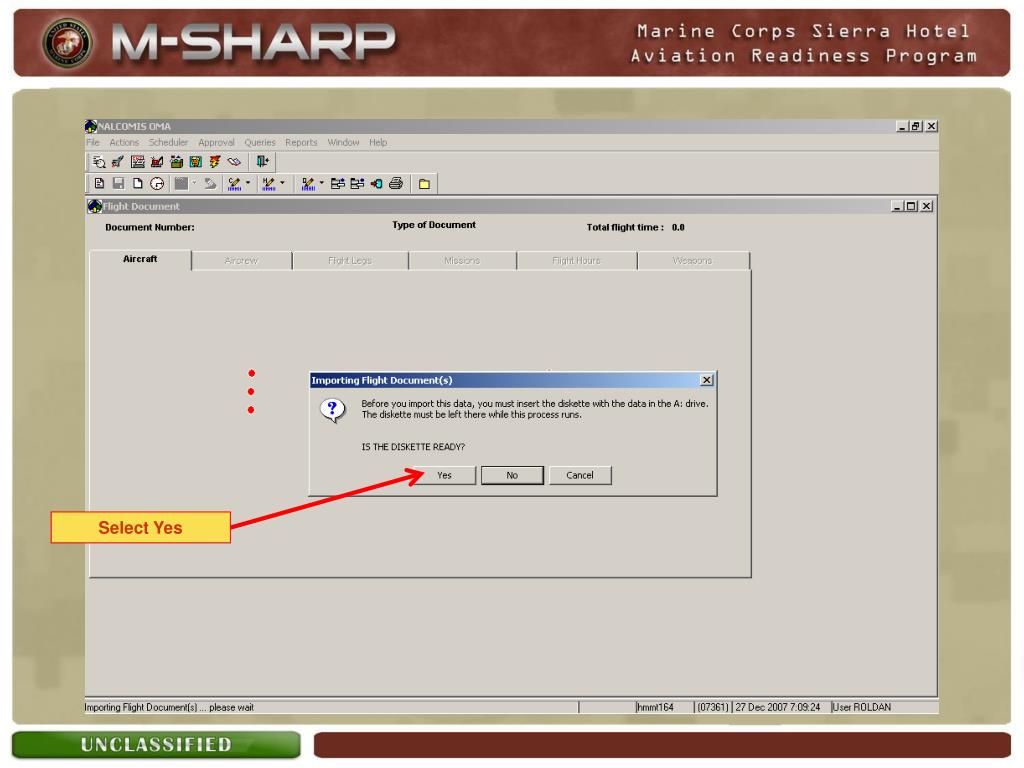Click the red aircraft tool icon
The width and height of the screenshot is (1024, 768).
[118, 162]
